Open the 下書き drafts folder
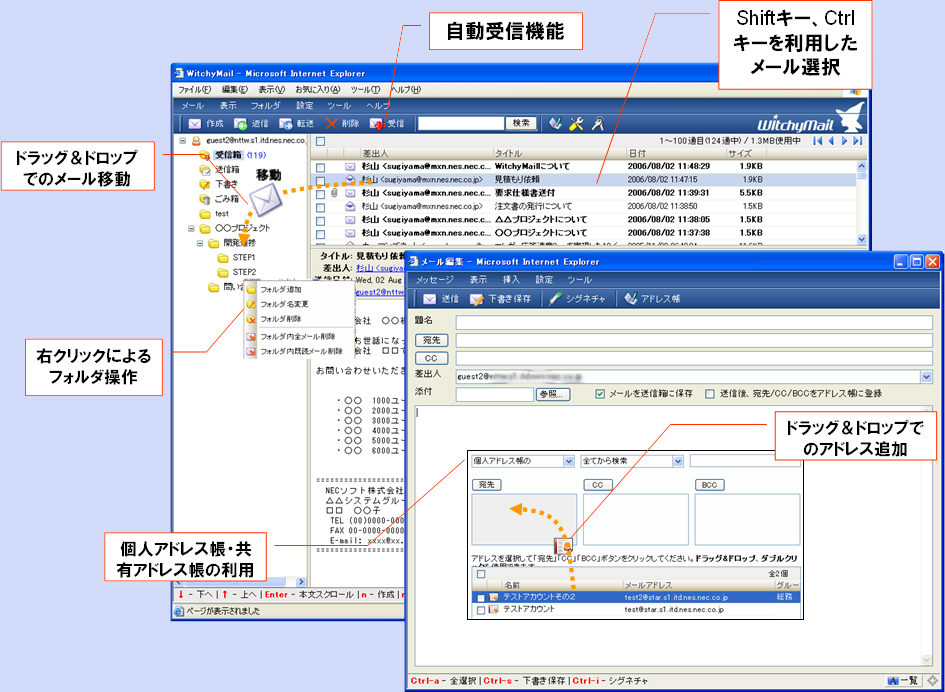Viewport: 945px width, 692px height. pos(227,184)
